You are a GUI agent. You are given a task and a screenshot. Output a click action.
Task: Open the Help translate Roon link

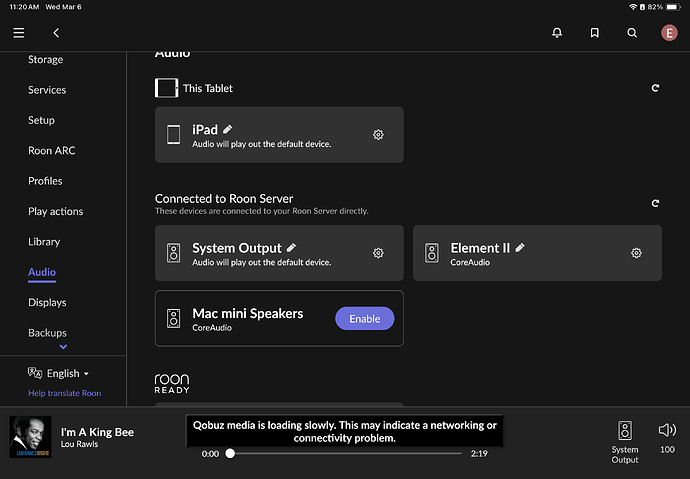[x=65, y=393]
